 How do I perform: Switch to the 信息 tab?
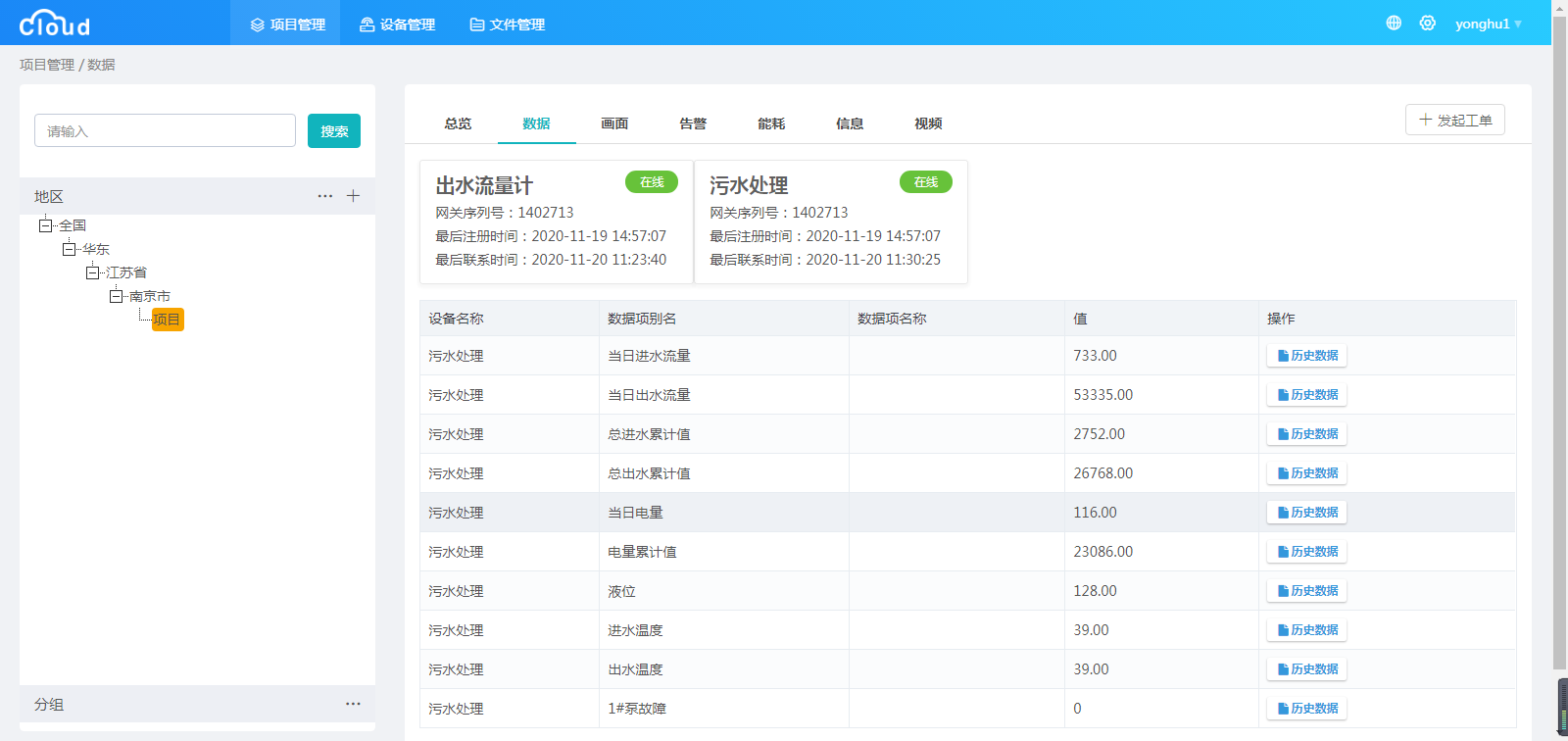[x=850, y=123]
